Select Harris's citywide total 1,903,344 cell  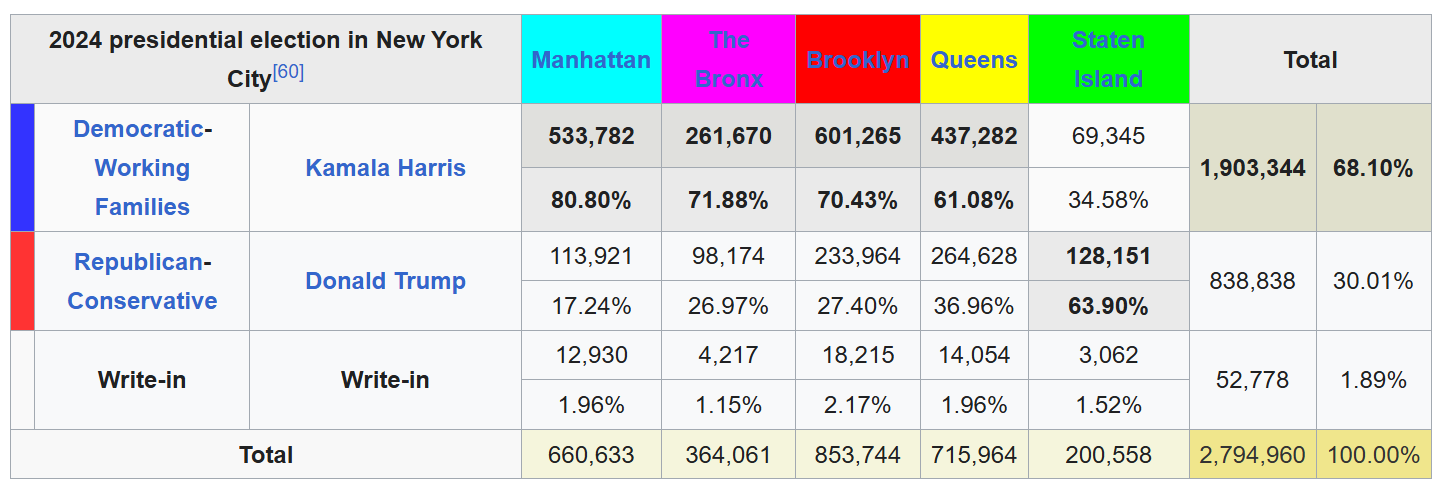tap(1252, 168)
